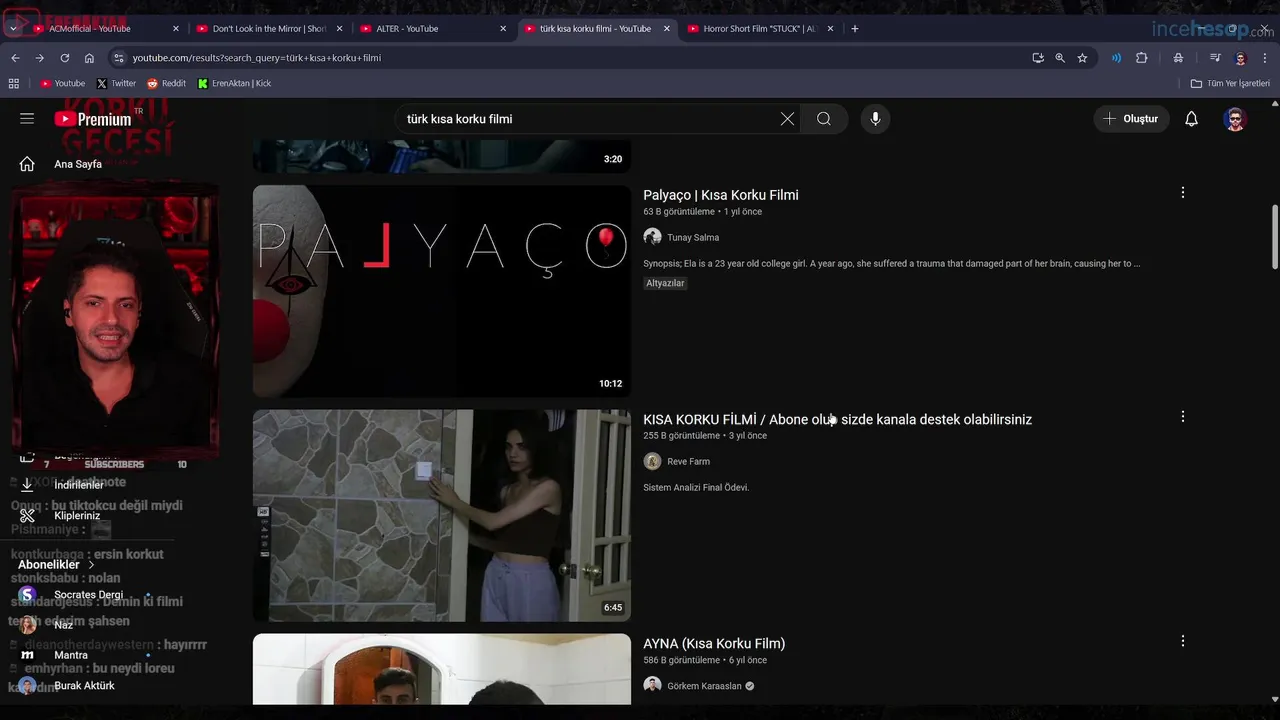This screenshot has height=720, width=1280.
Task: Click 'Sistem Analizi Final Ödevi.' description
Action: [696, 488]
